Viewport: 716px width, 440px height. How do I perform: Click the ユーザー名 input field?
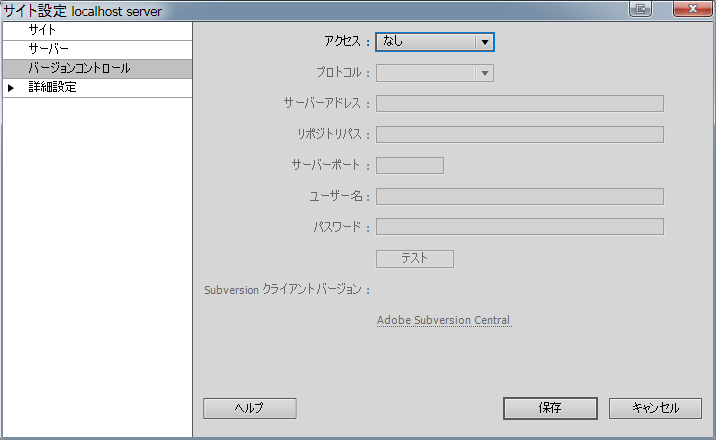pyautogui.click(x=520, y=196)
